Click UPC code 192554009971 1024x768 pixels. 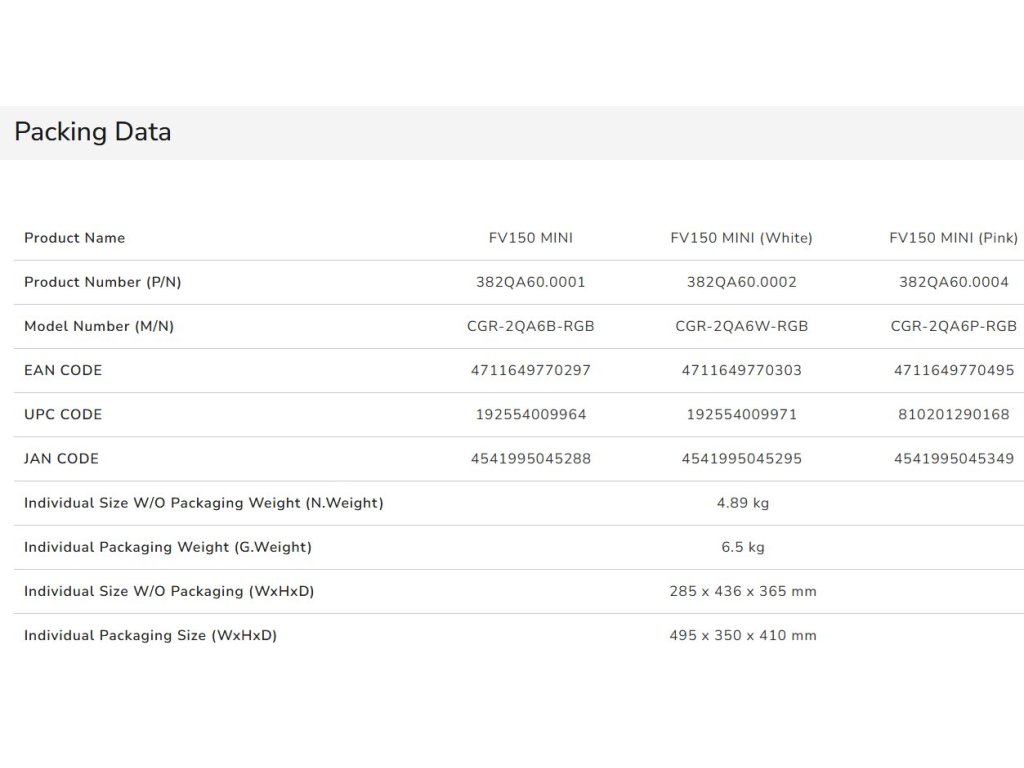point(741,414)
